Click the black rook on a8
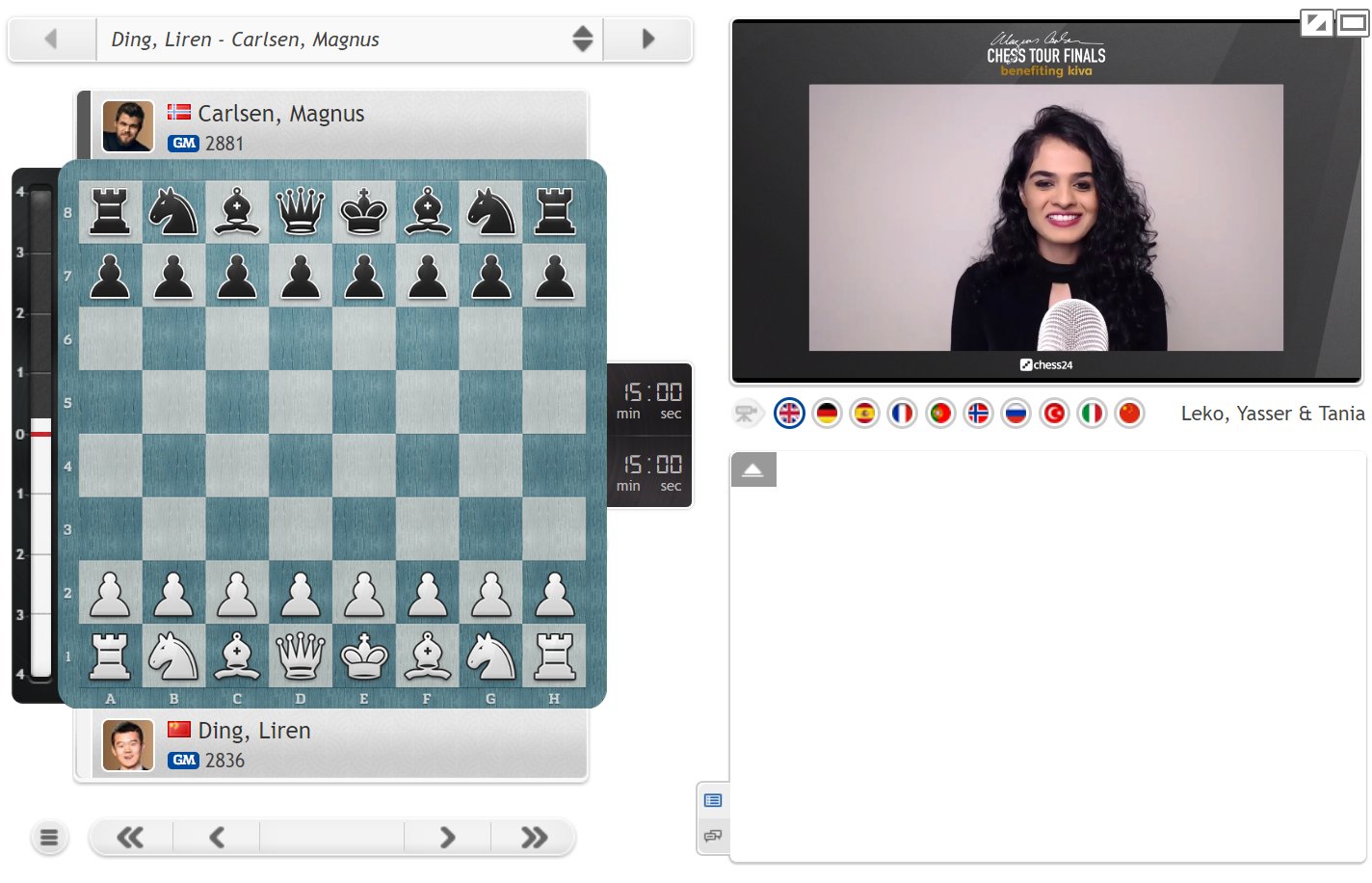Screen dimensions: 1372x883 pos(110,212)
